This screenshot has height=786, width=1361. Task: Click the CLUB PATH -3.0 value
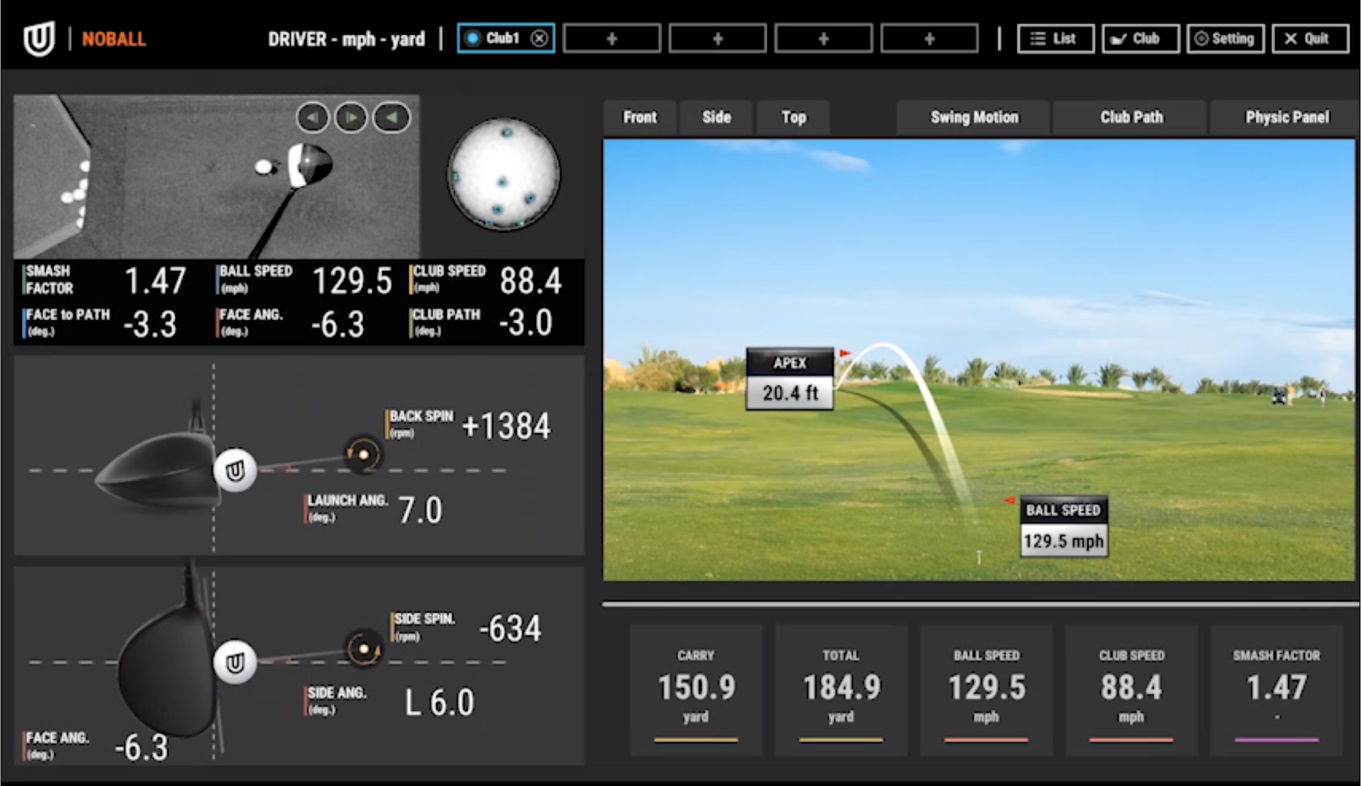click(524, 324)
